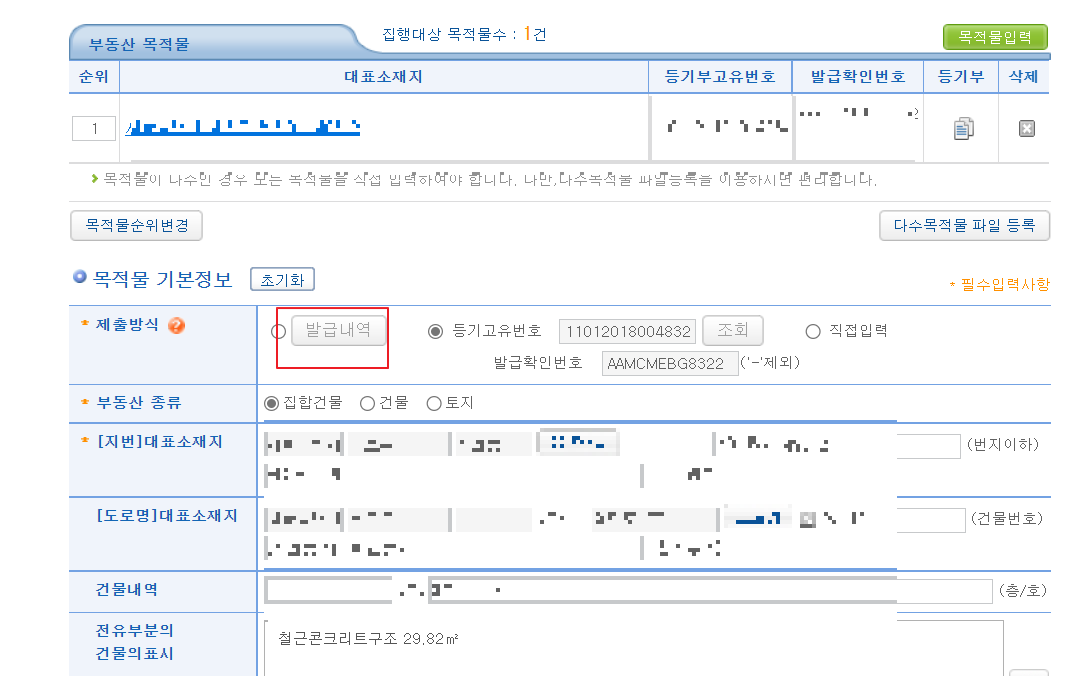Click the 조회 lookup button
Screen dimensions: 1066x676
pos(732,331)
